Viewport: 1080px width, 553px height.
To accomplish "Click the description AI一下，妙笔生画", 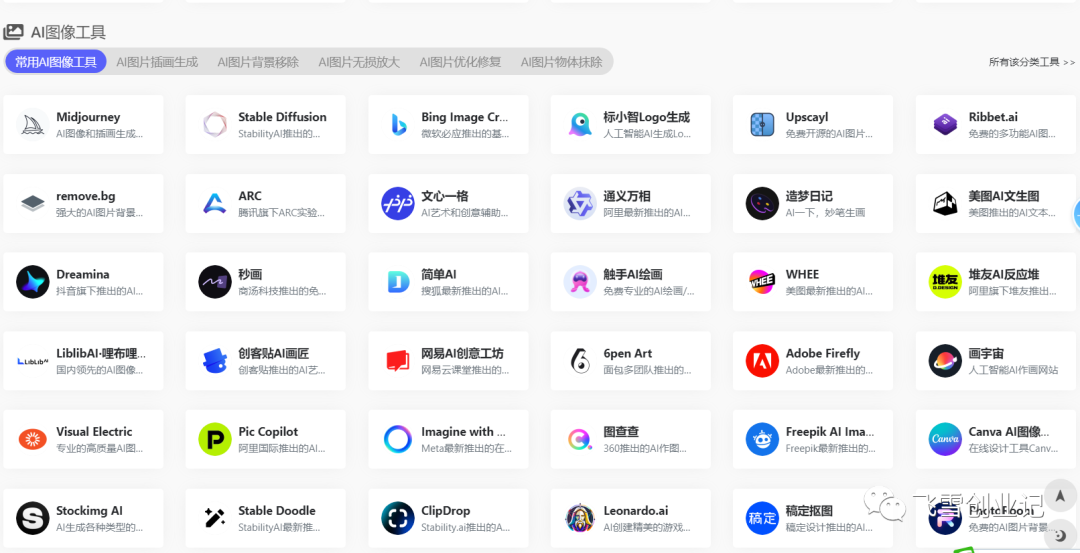I will (825, 213).
